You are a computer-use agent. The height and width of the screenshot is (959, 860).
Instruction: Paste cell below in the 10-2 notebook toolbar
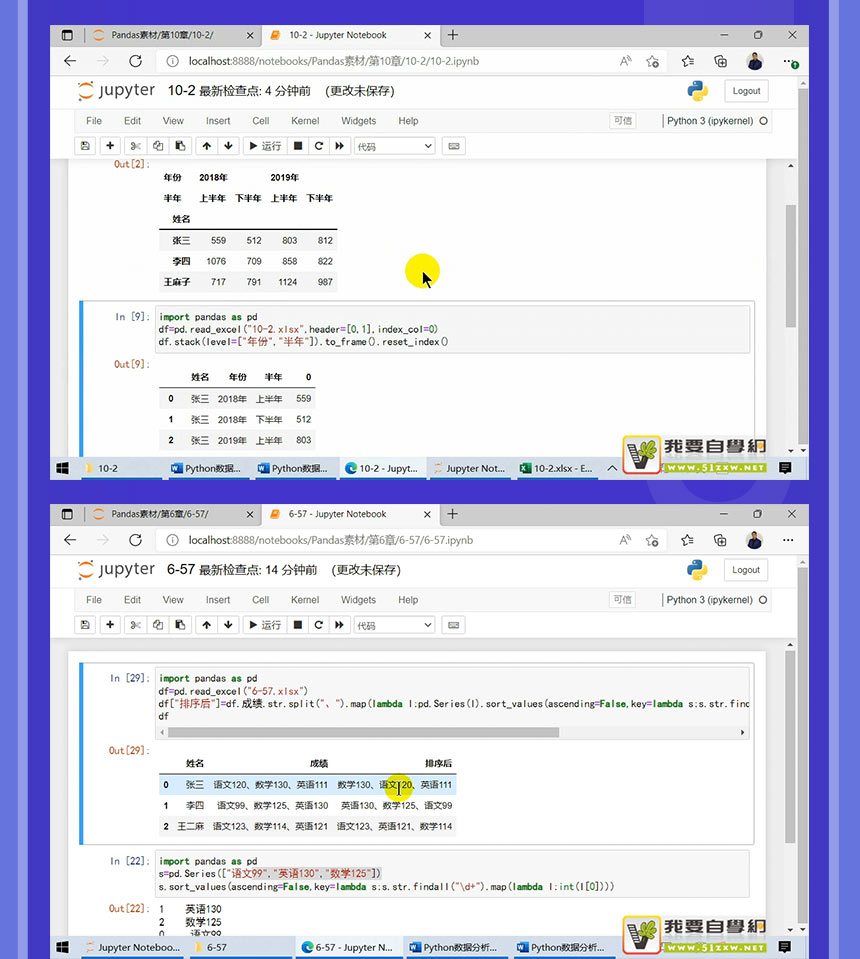[180, 146]
